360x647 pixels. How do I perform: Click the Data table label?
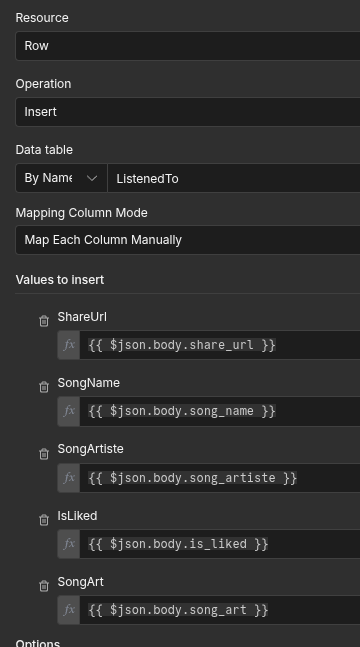[44, 150]
